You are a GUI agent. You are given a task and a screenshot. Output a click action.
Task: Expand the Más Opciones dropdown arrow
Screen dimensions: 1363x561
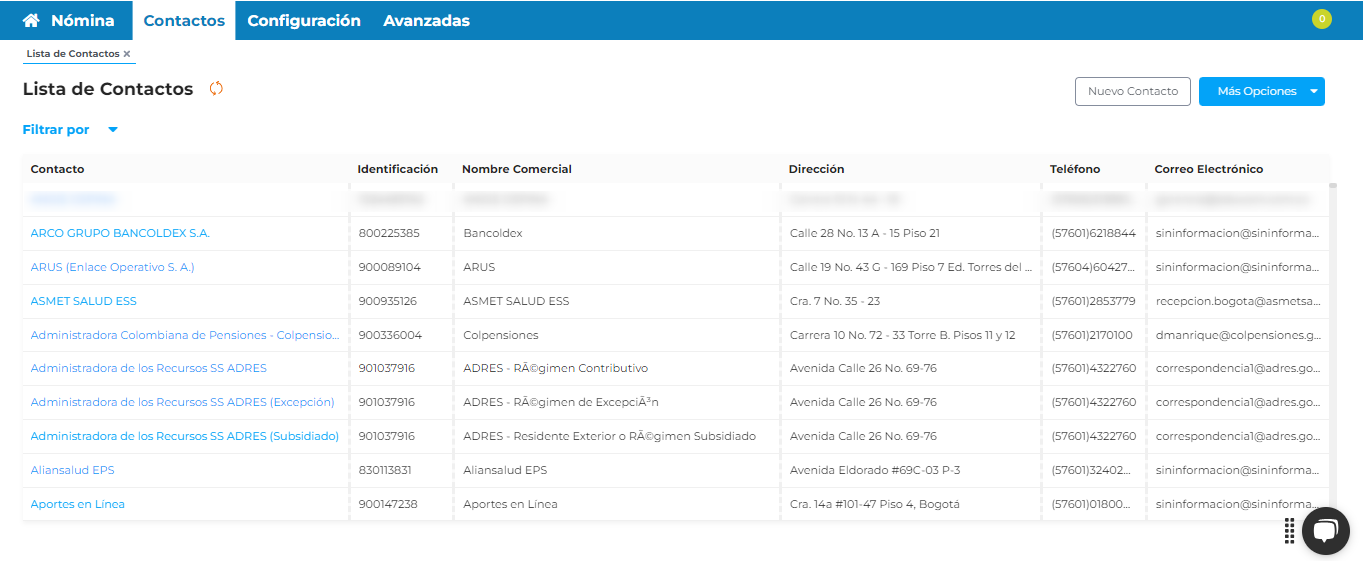tap(1314, 91)
